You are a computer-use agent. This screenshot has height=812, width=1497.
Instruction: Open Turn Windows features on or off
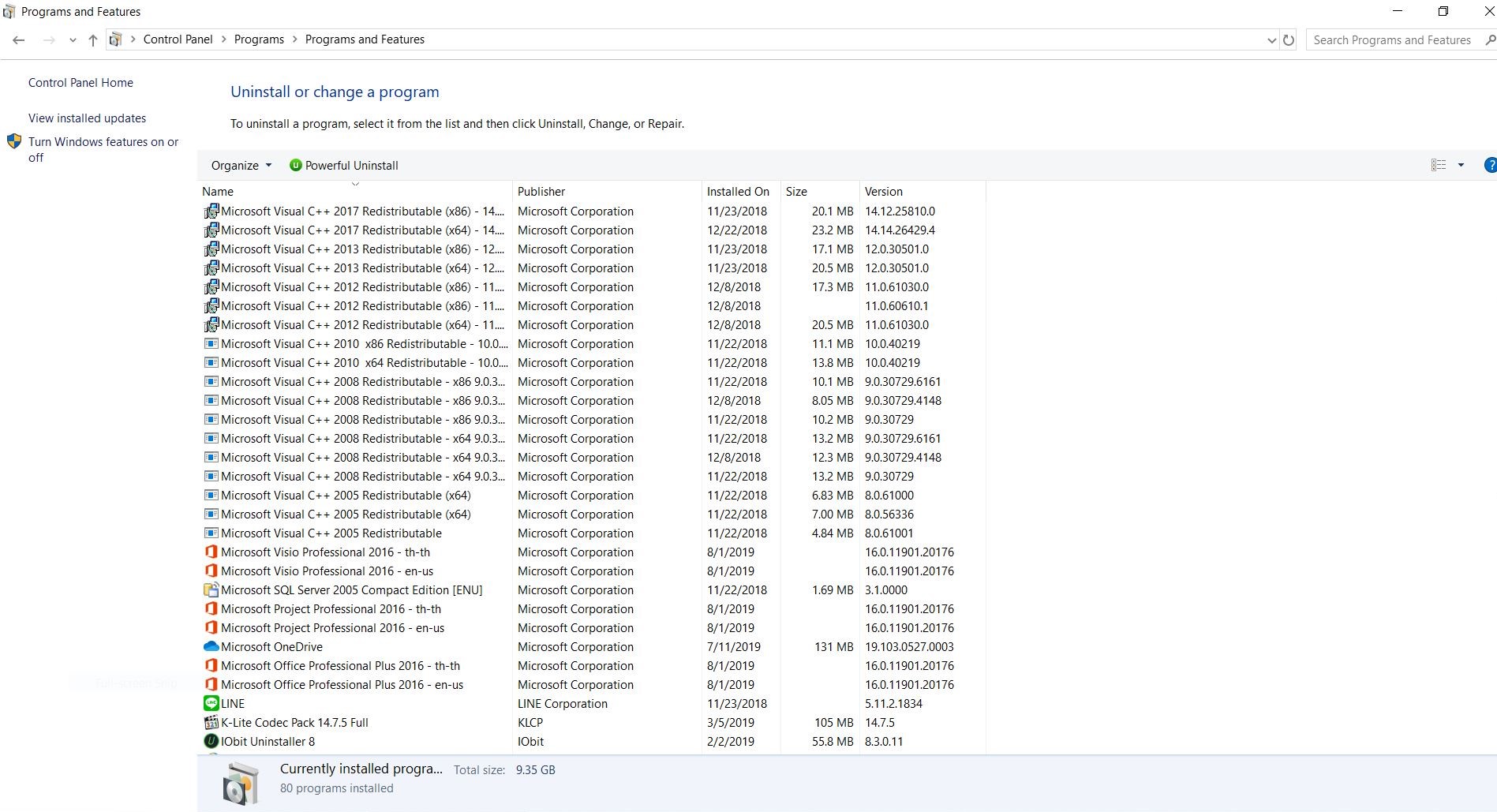point(103,149)
